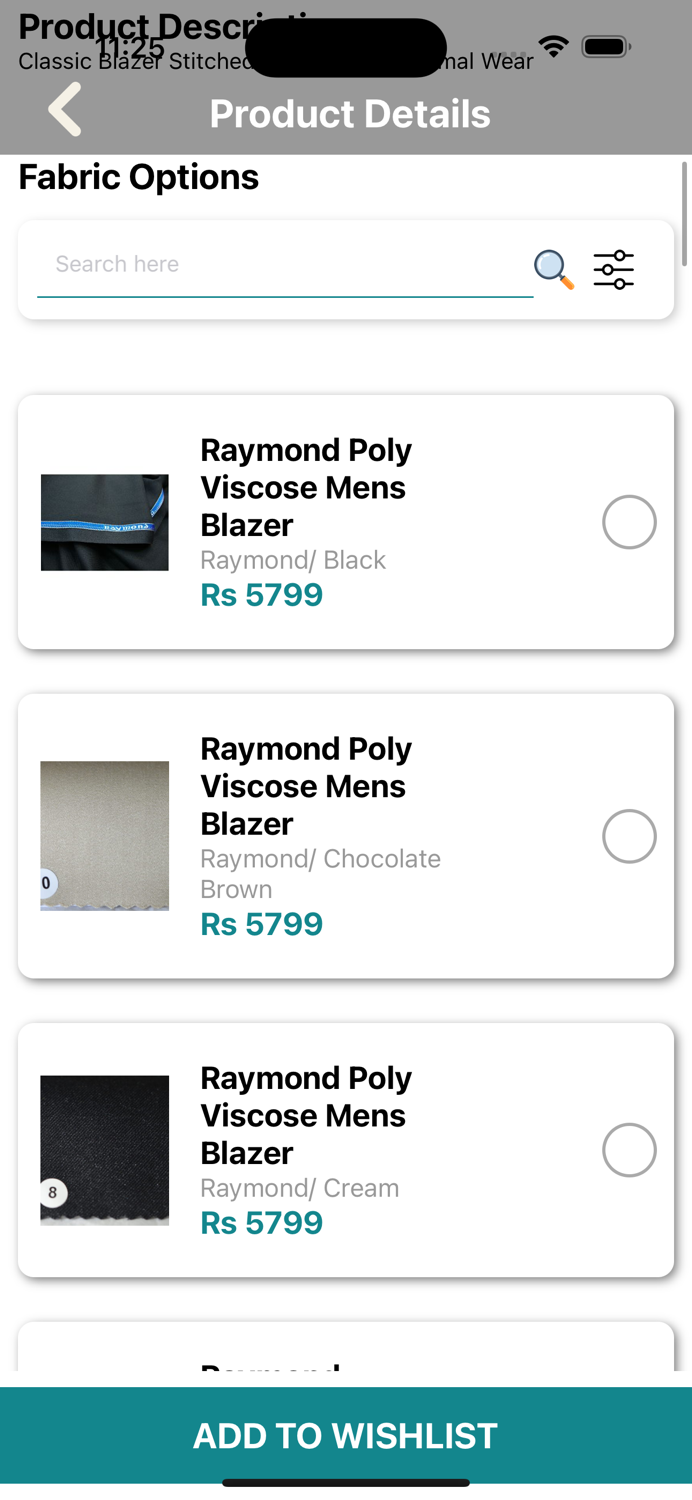
Task: Tap the home indicator bar at the bottom
Action: [x=346, y=1483]
